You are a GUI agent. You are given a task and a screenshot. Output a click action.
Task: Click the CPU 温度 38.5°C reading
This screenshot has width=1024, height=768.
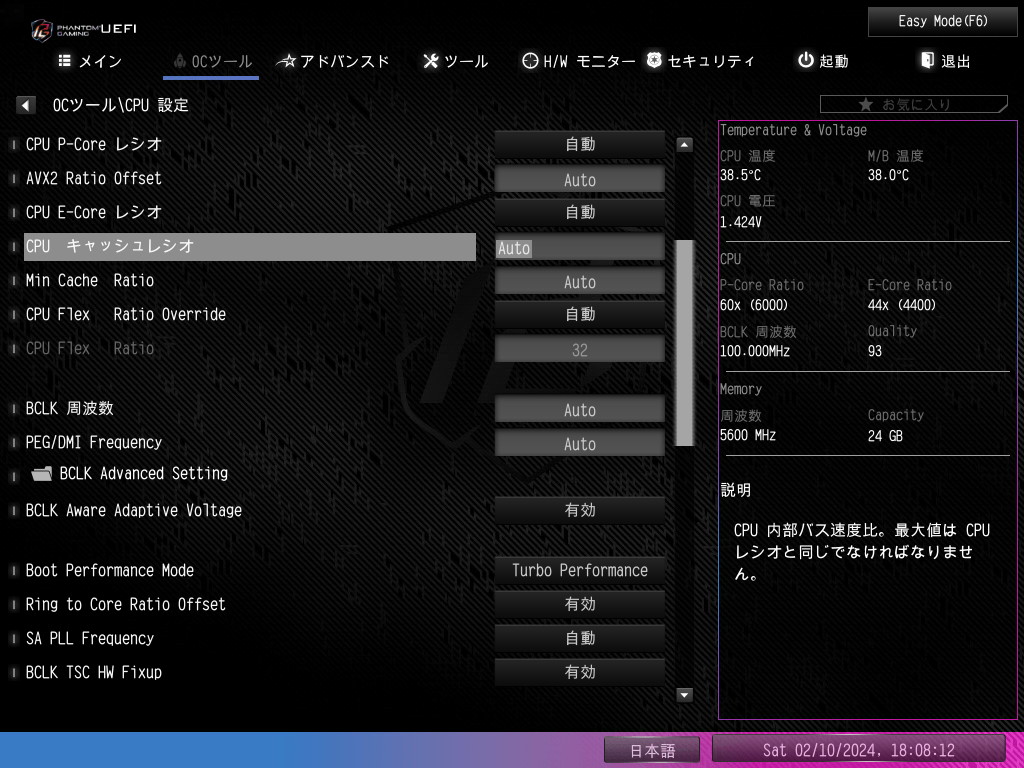click(x=740, y=176)
